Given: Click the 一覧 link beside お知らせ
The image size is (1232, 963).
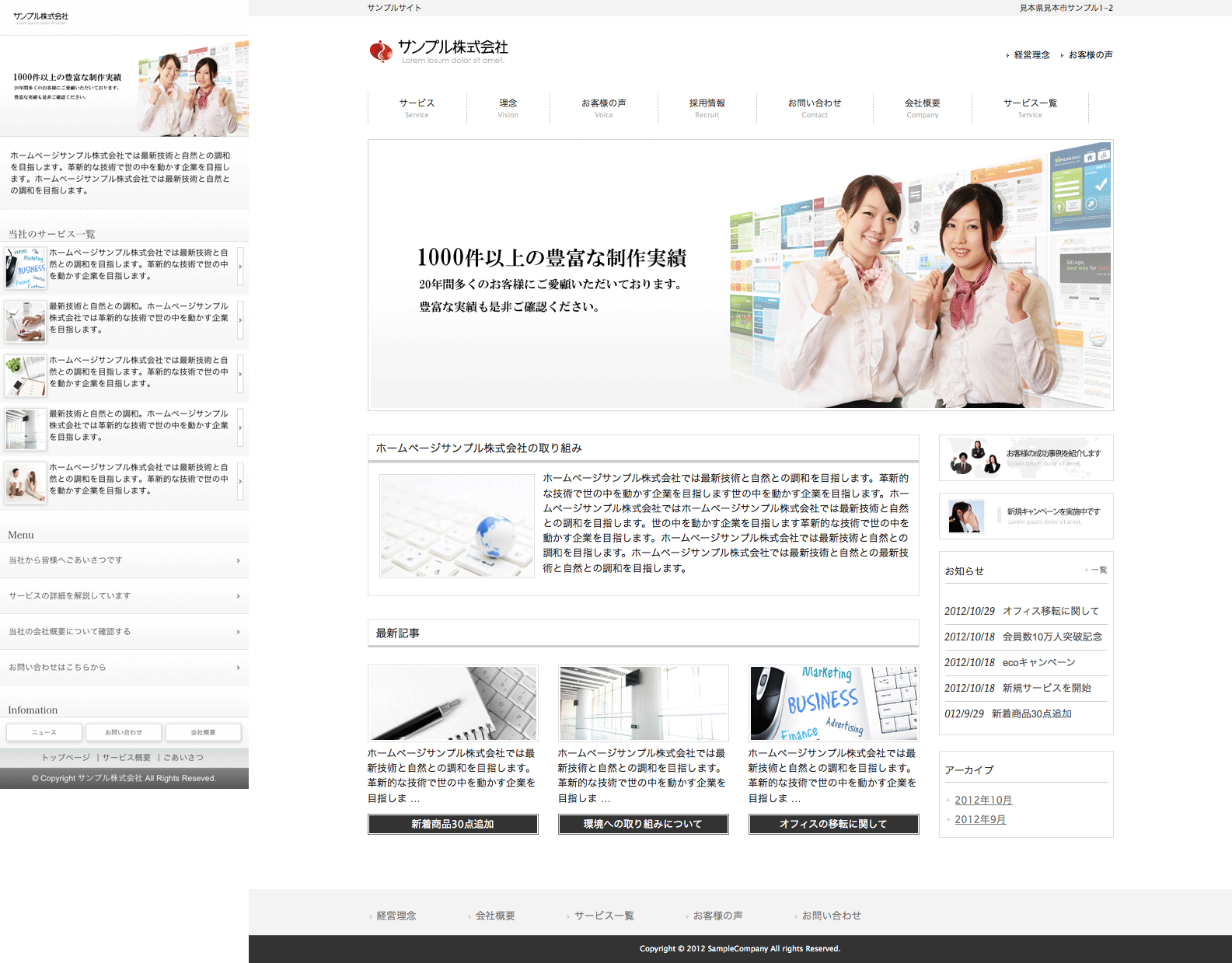Looking at the screenshot, I should (x=1098, y=570).
